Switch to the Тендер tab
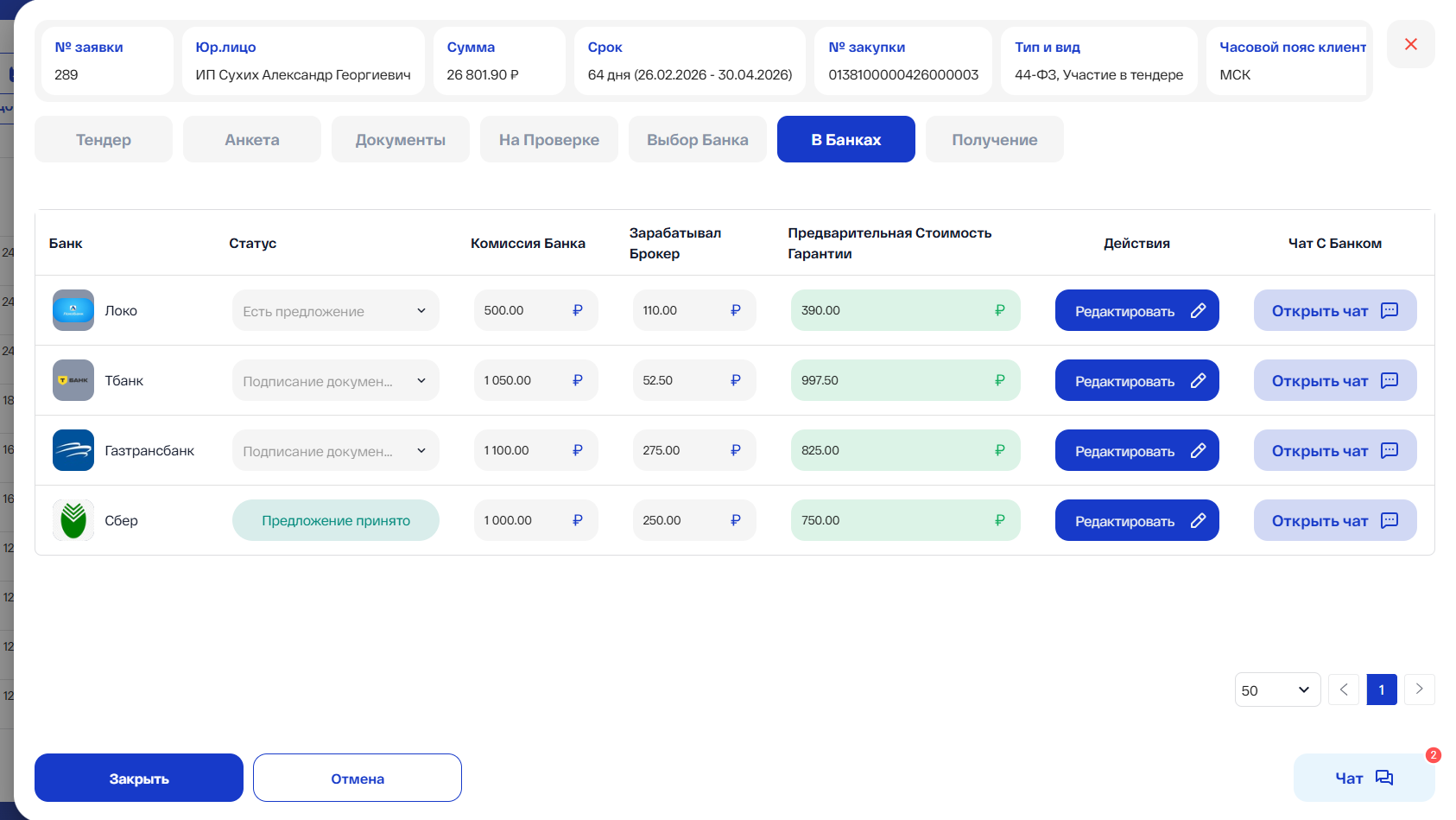Image resolution: width=1456 pixels, height=820 pixels. [104, 139]
